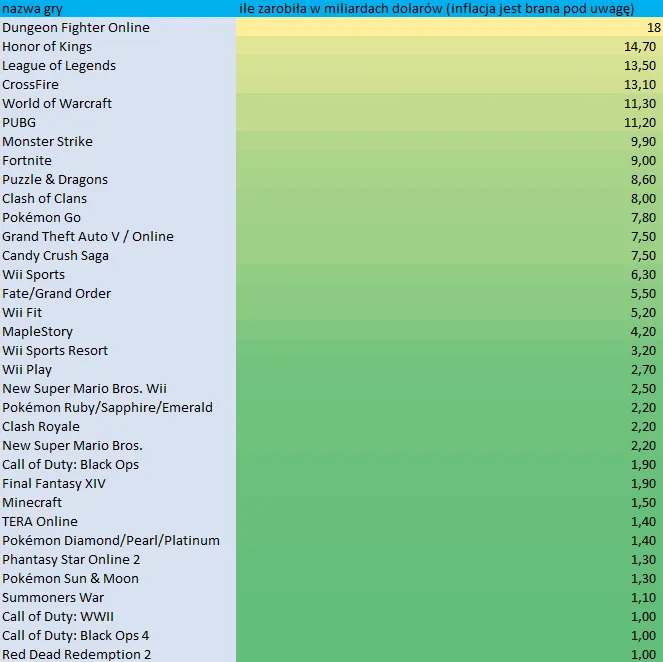Select the value 2,50 cell
Screen dimensions: 663x662
449,388
